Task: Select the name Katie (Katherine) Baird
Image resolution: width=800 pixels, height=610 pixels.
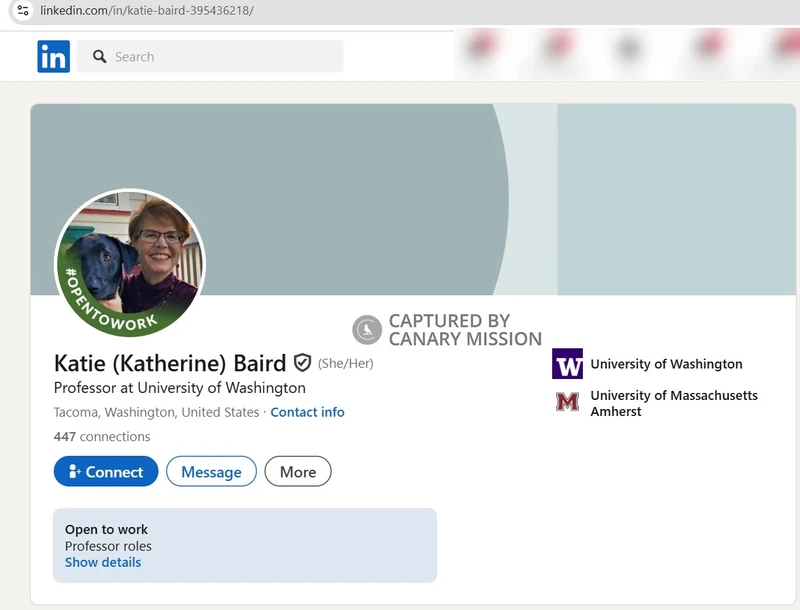Action: click(170, 363)
